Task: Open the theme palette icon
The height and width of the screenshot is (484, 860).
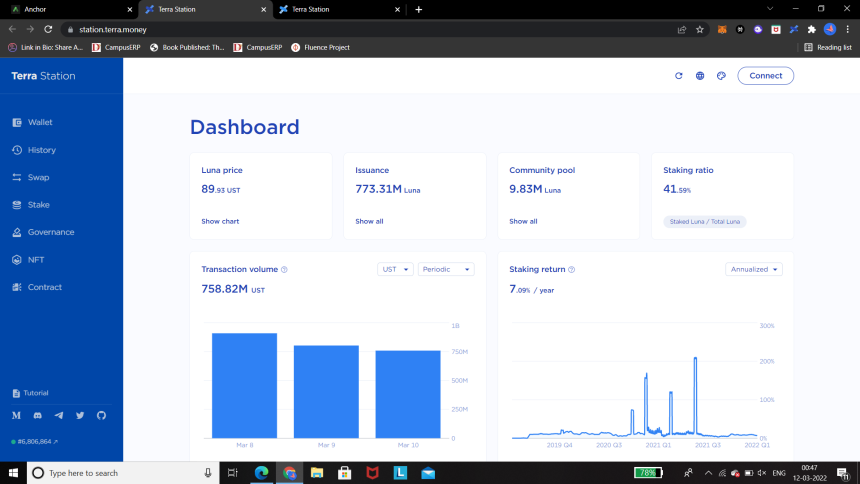Action: click(x=721, y=76)
